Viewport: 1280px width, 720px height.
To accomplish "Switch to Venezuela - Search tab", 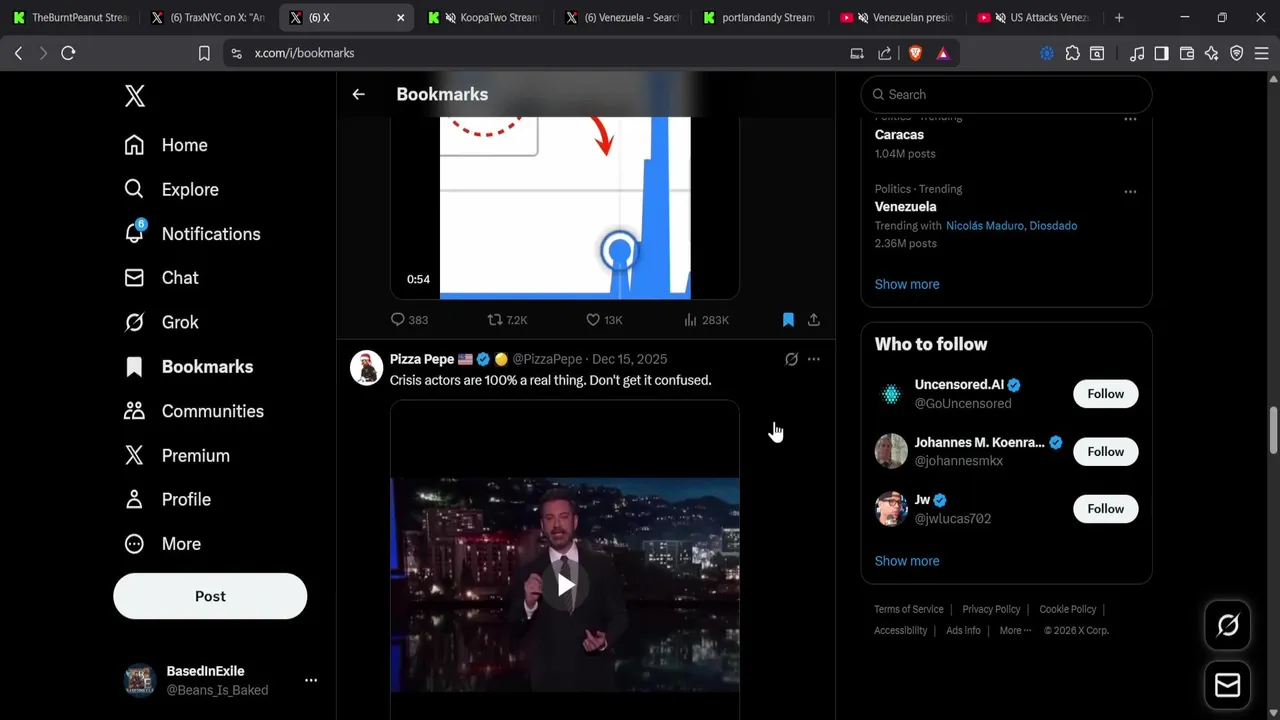I will tap(621, 18).
